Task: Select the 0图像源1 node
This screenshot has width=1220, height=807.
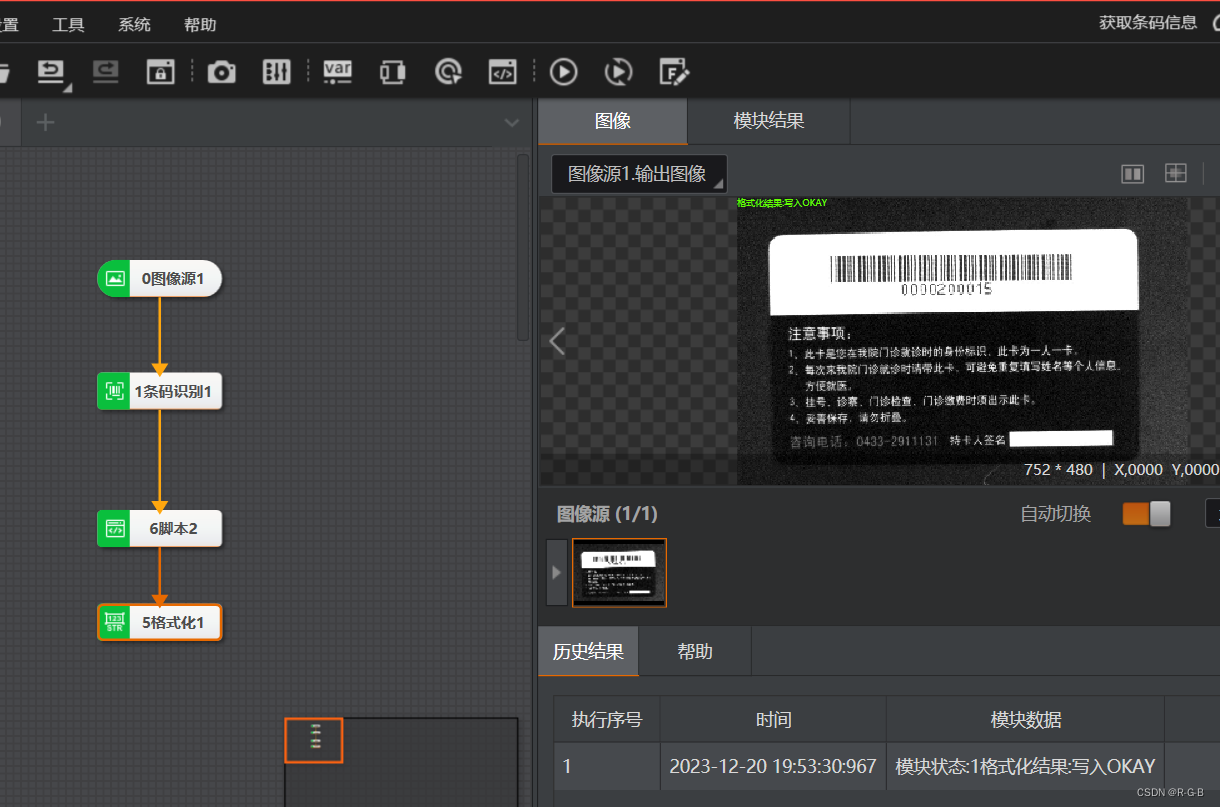Action: point(159,279)
